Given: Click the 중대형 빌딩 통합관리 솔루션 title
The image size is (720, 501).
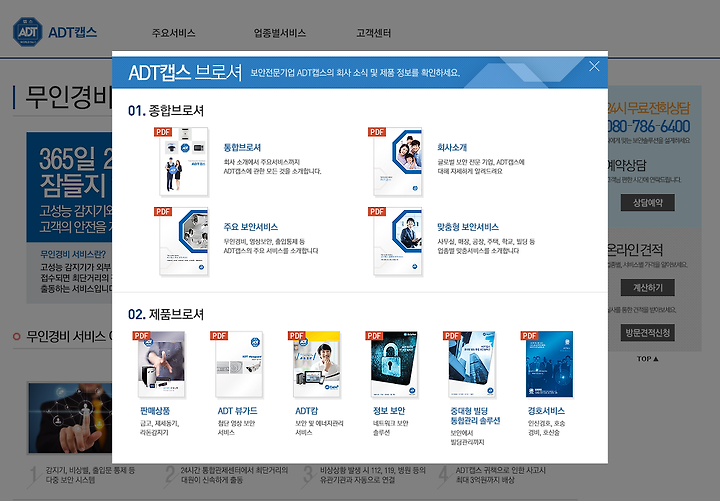Looking at the screenshot, I should click(475, 416).
